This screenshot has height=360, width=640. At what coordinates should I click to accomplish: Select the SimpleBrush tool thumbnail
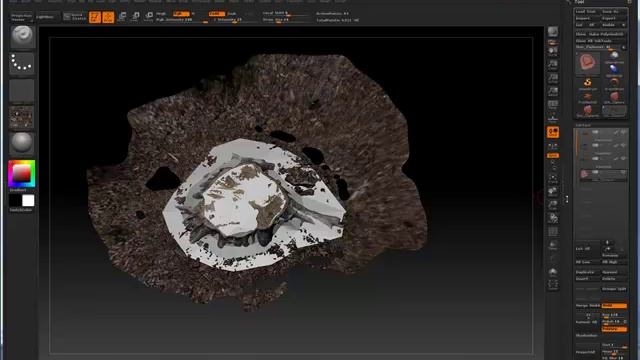pos(614,56)
